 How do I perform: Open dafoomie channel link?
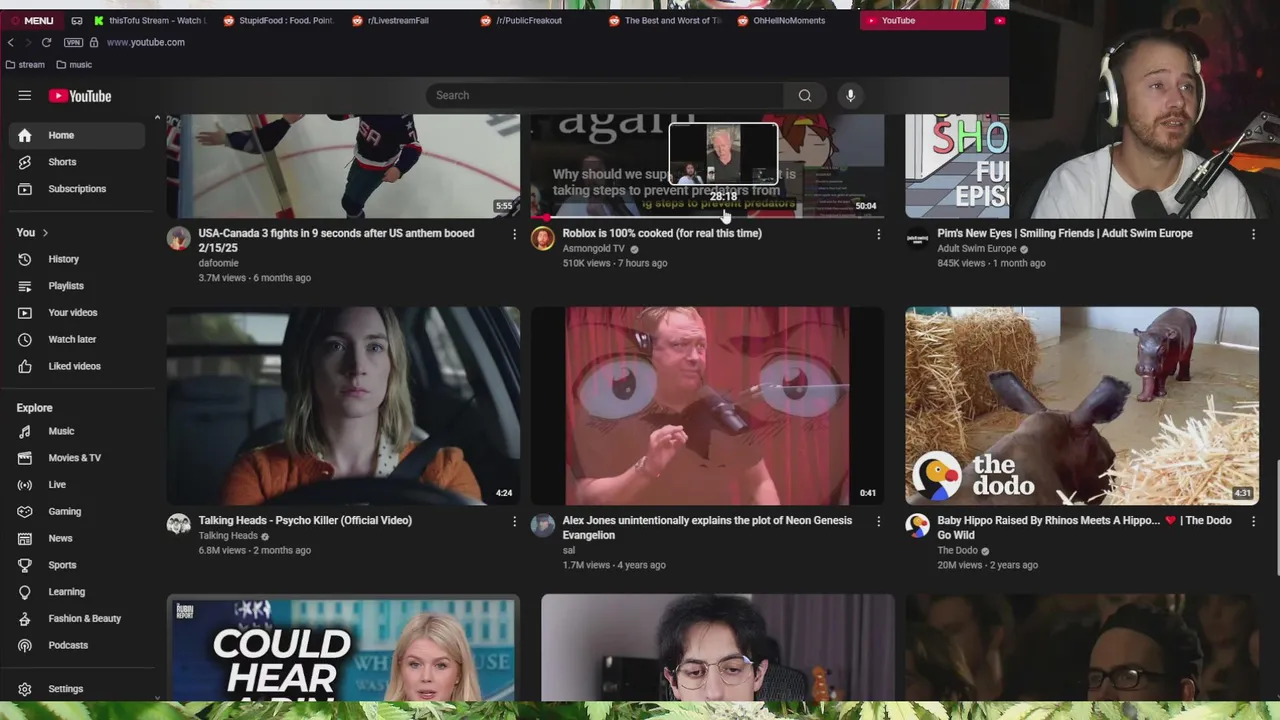[218, 263]
